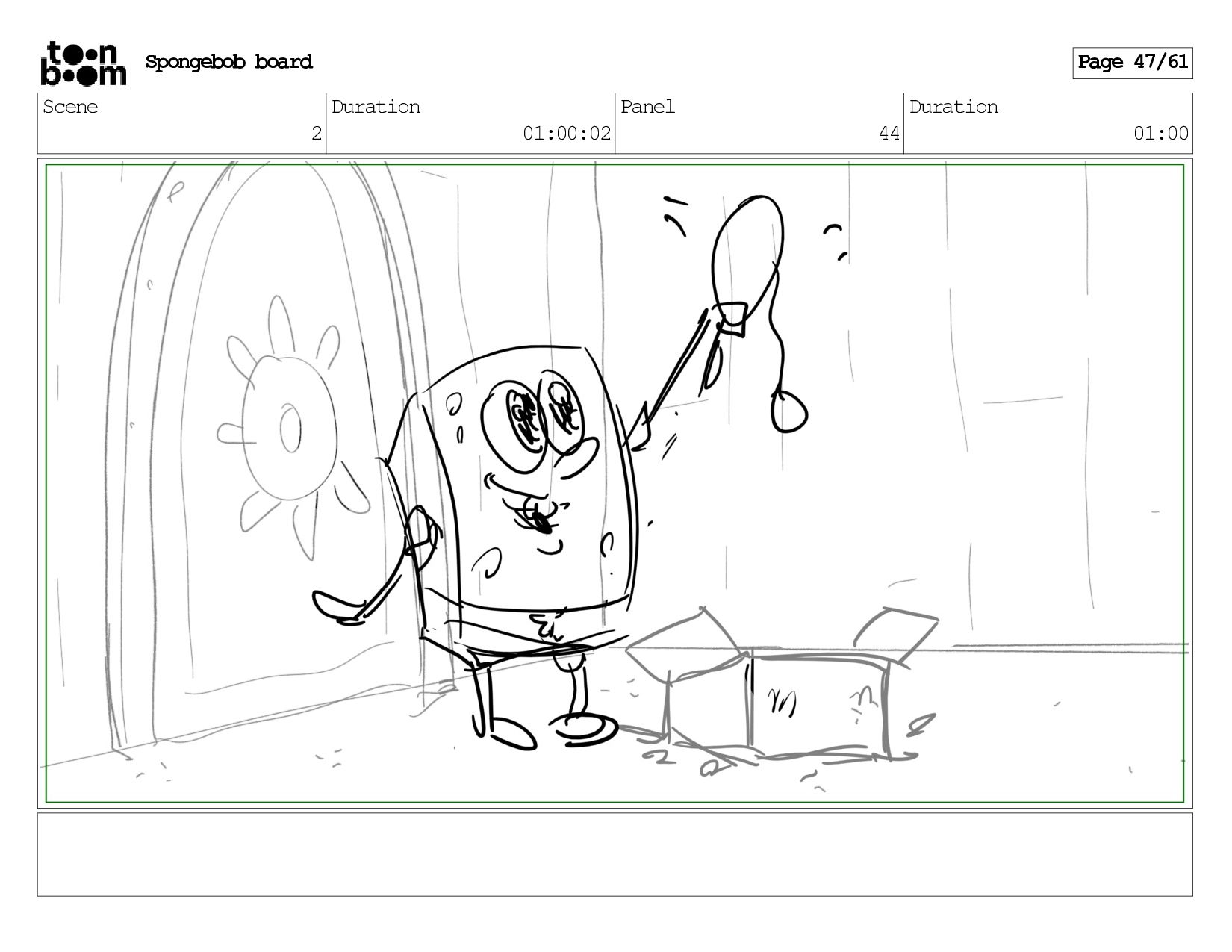The image size is (1232, 952).
Task: Select the panel duration value "01:00"
Action: [x=1161, y=134]
